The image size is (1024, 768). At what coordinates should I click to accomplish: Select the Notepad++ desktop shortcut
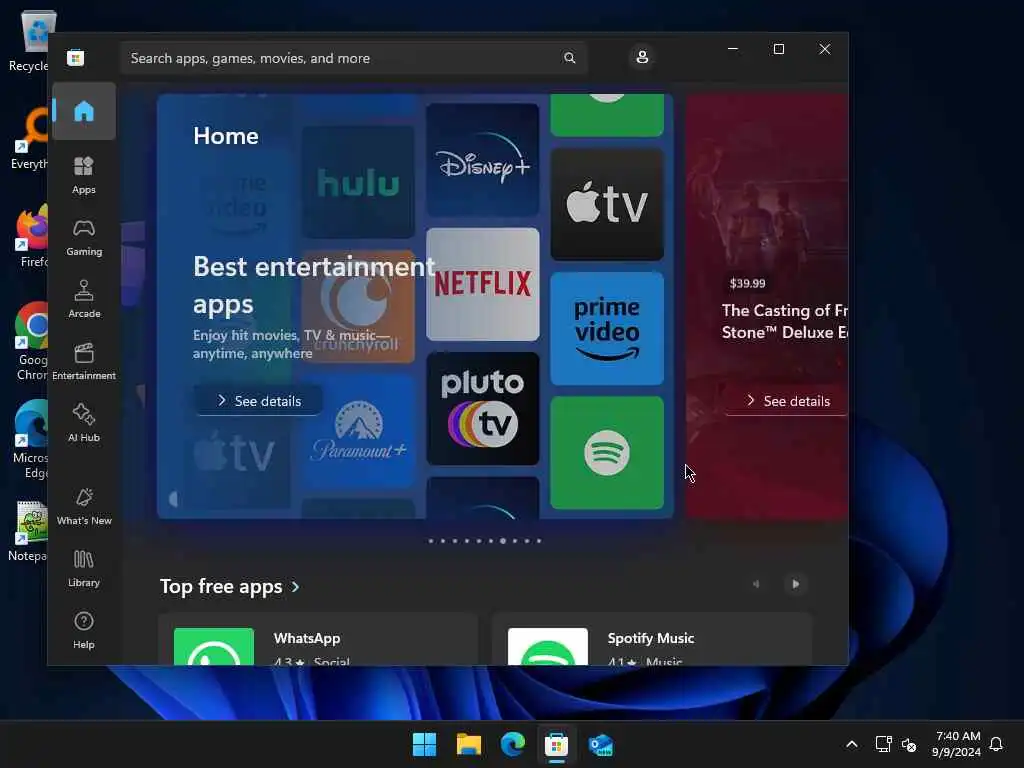click(27, 530)
